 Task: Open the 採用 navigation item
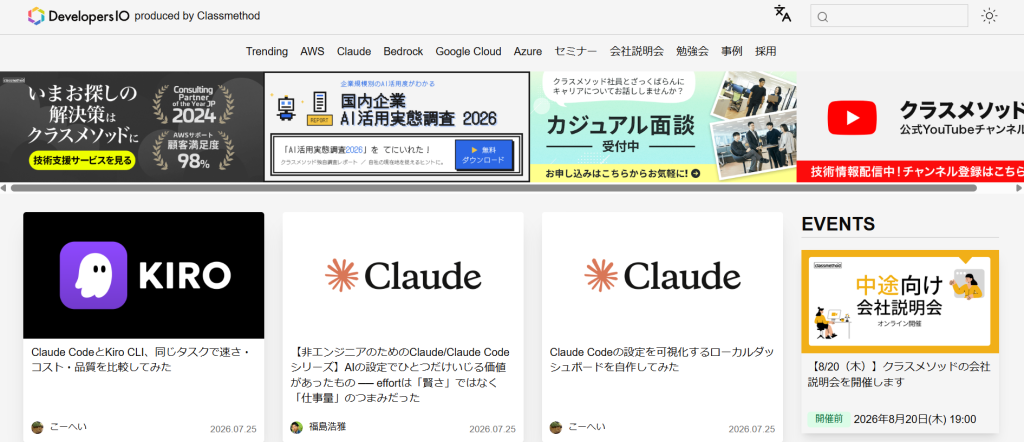point(765,52)
